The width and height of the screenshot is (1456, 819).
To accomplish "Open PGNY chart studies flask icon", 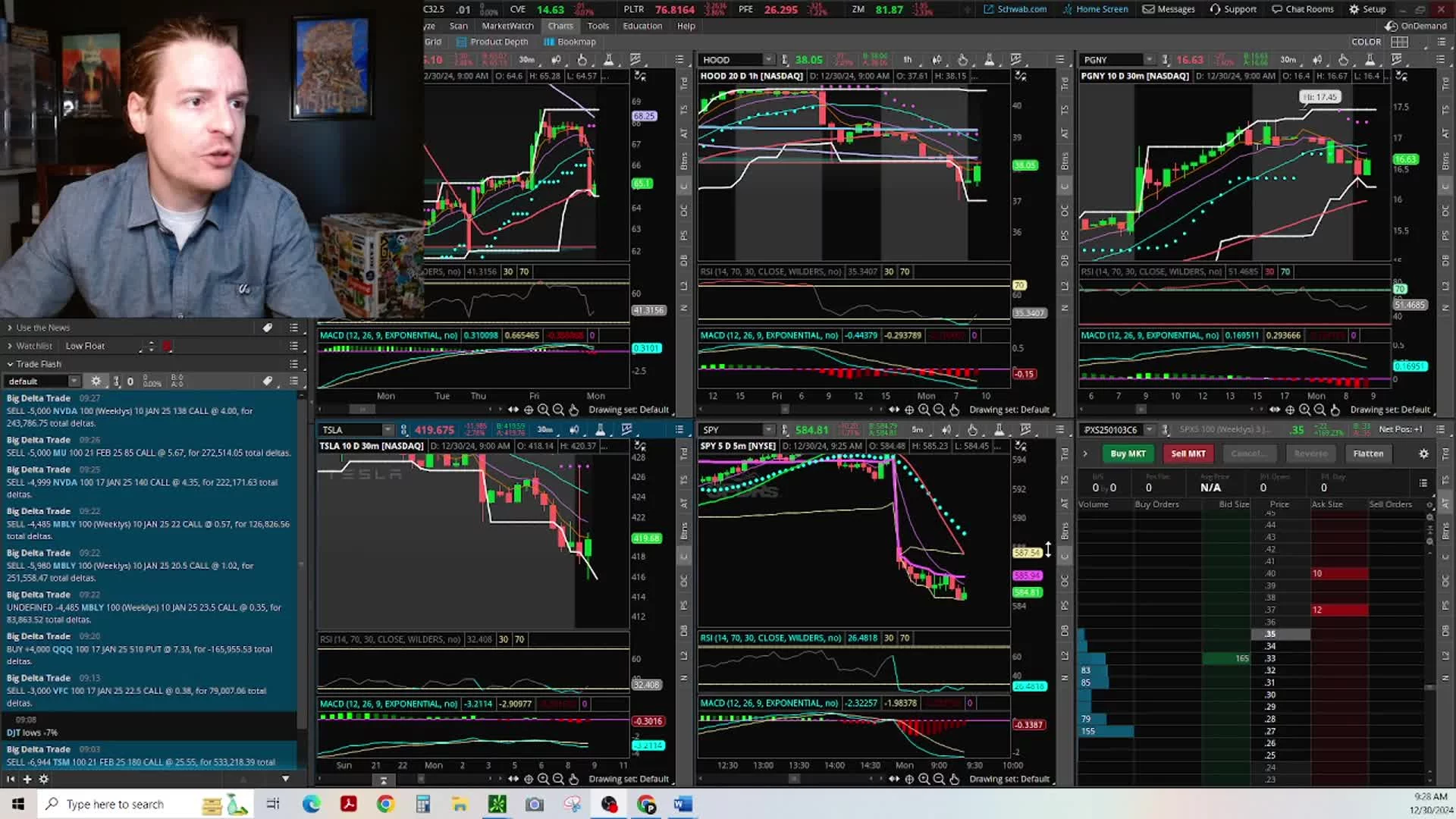I will tap(1370, 59).
